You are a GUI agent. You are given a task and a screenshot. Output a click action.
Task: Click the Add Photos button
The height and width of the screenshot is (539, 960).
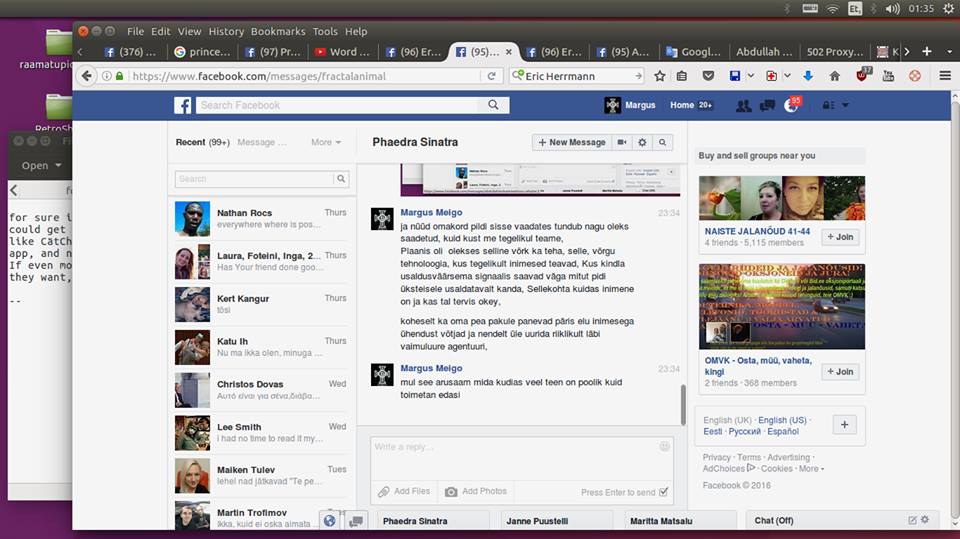coord(476,491)
